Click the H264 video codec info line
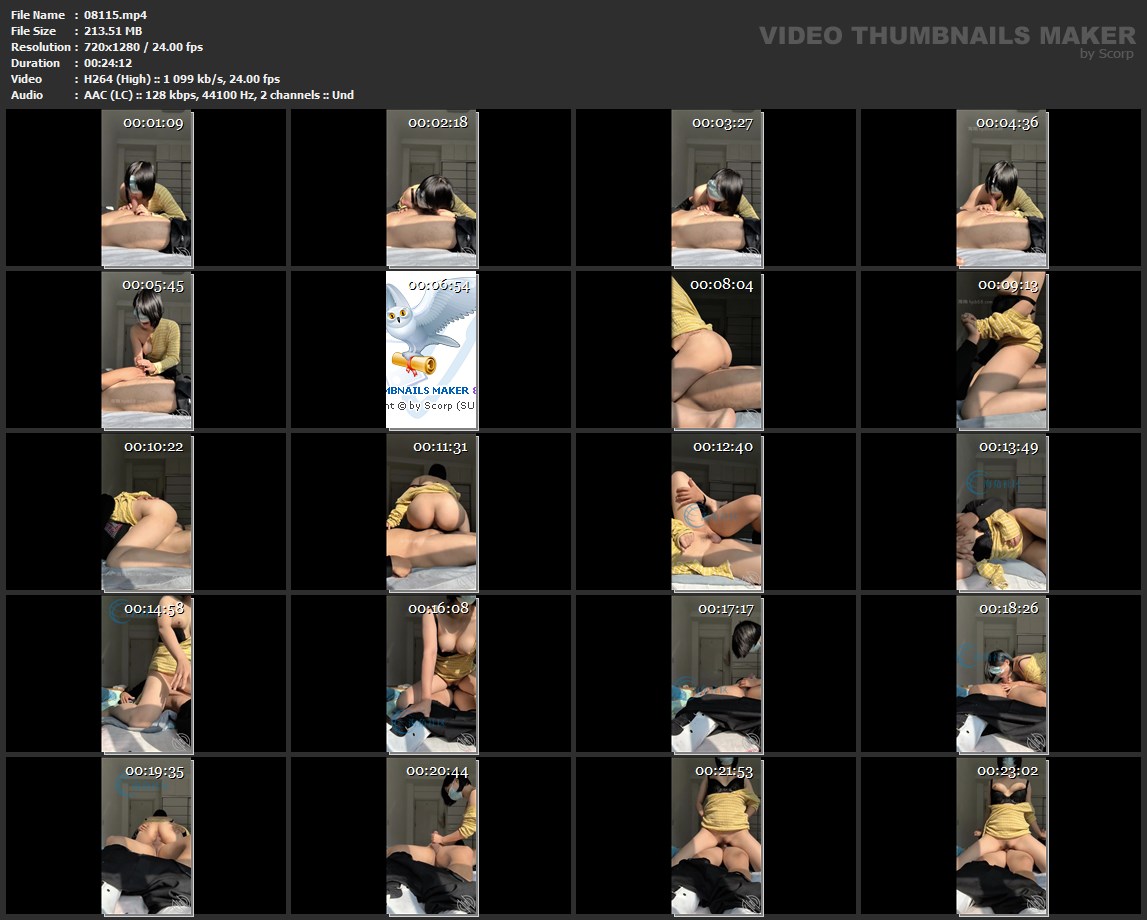 pyautogui.click(x=182, y=79)
